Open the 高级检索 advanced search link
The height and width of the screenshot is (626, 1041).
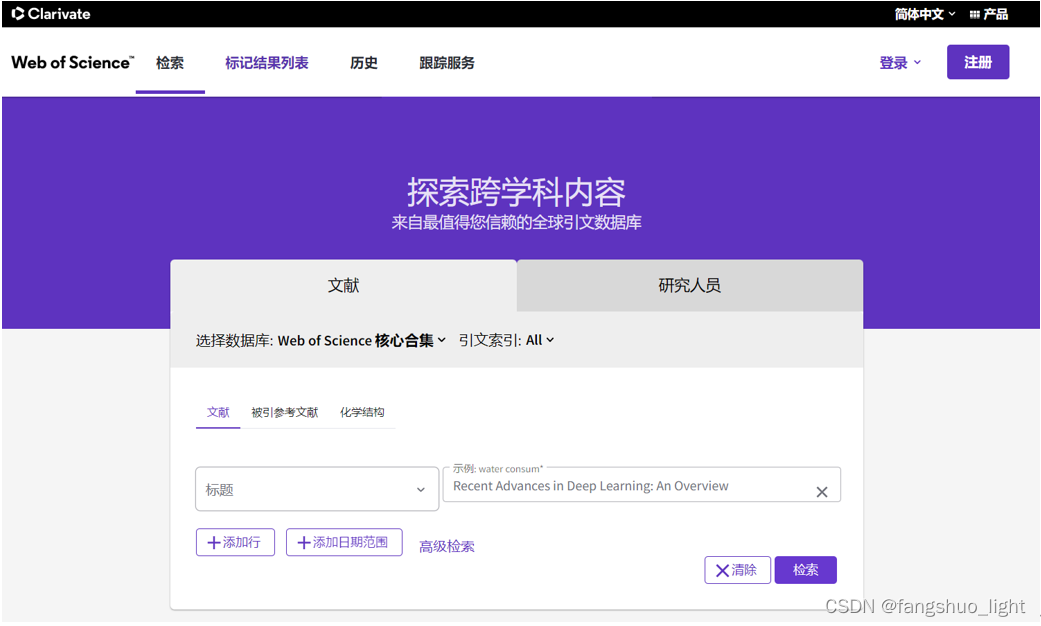[447, 546]
